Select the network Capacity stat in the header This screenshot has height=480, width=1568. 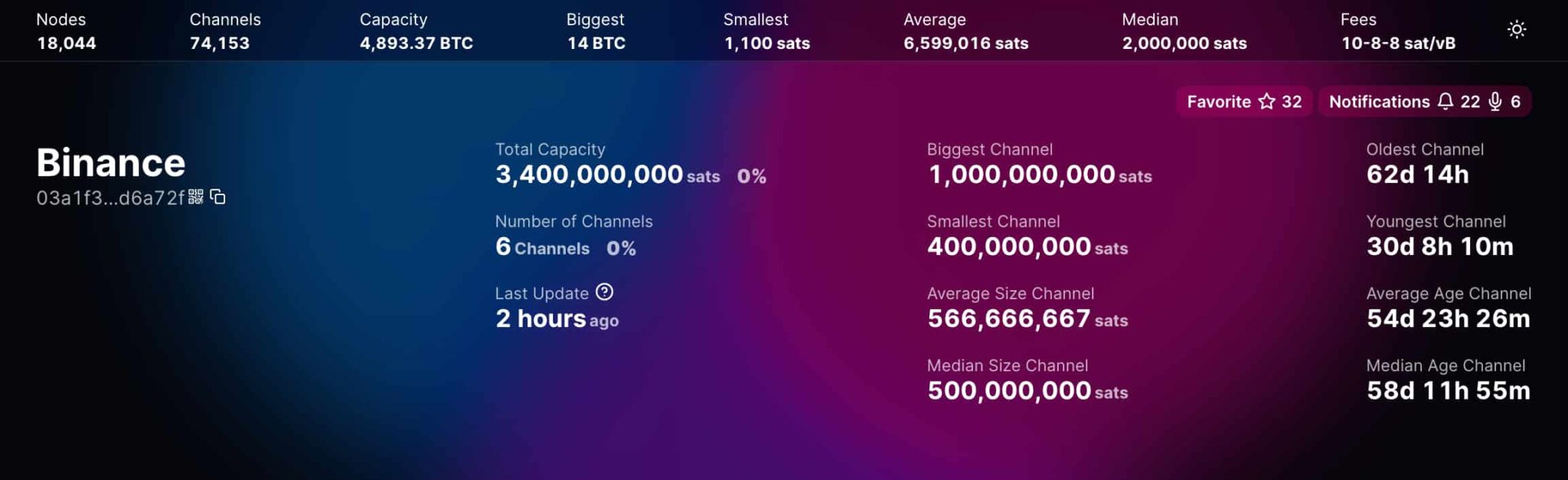416,31
